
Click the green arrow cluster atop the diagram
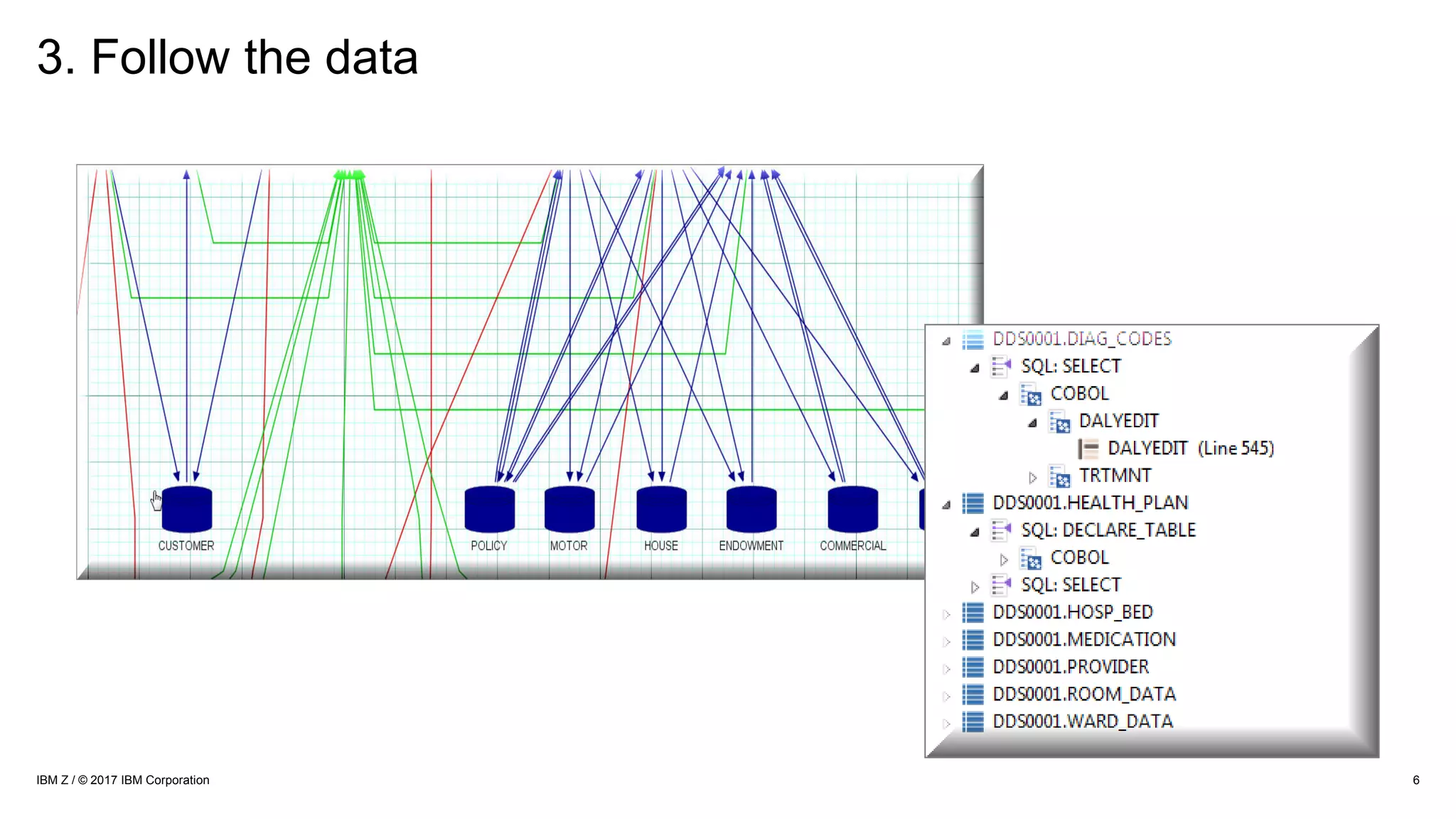tap(349, 175)
